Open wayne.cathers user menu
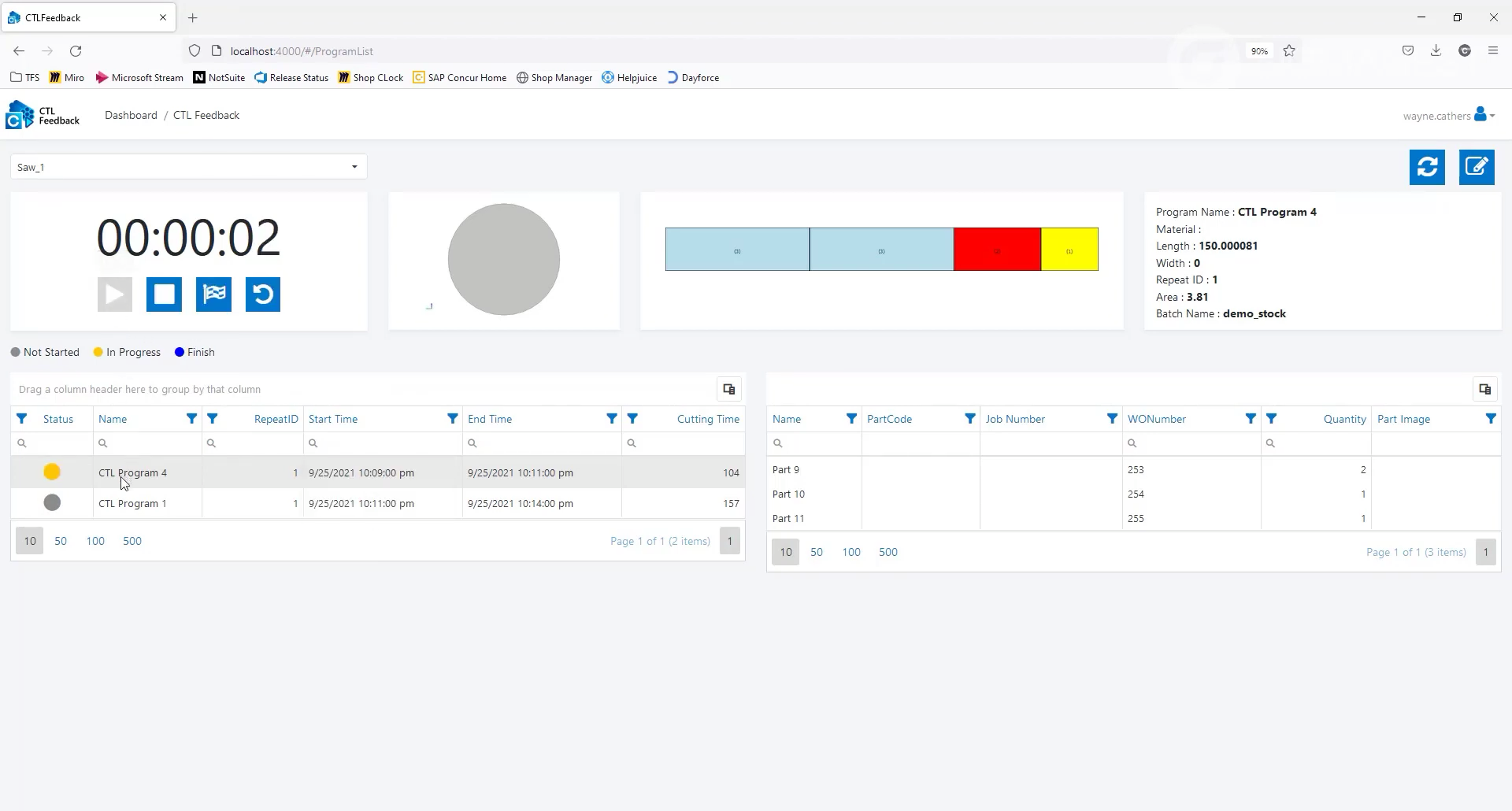1512x811 pixels. (x=1448, y=116)
